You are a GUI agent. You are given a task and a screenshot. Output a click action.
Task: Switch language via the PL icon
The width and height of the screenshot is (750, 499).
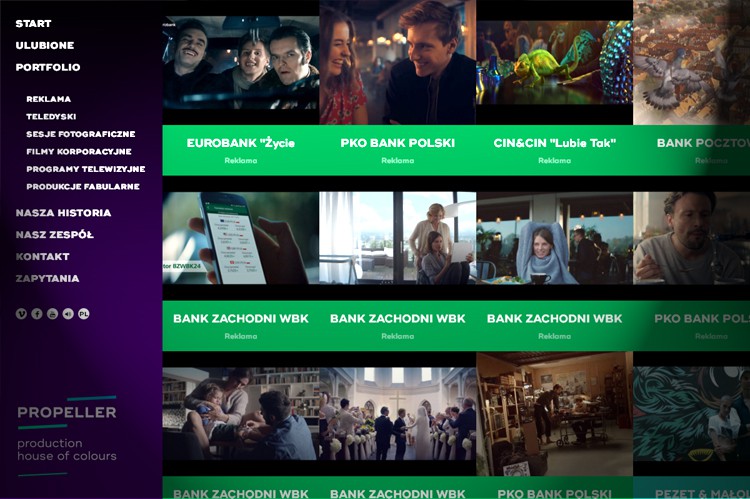click(84, 314)
